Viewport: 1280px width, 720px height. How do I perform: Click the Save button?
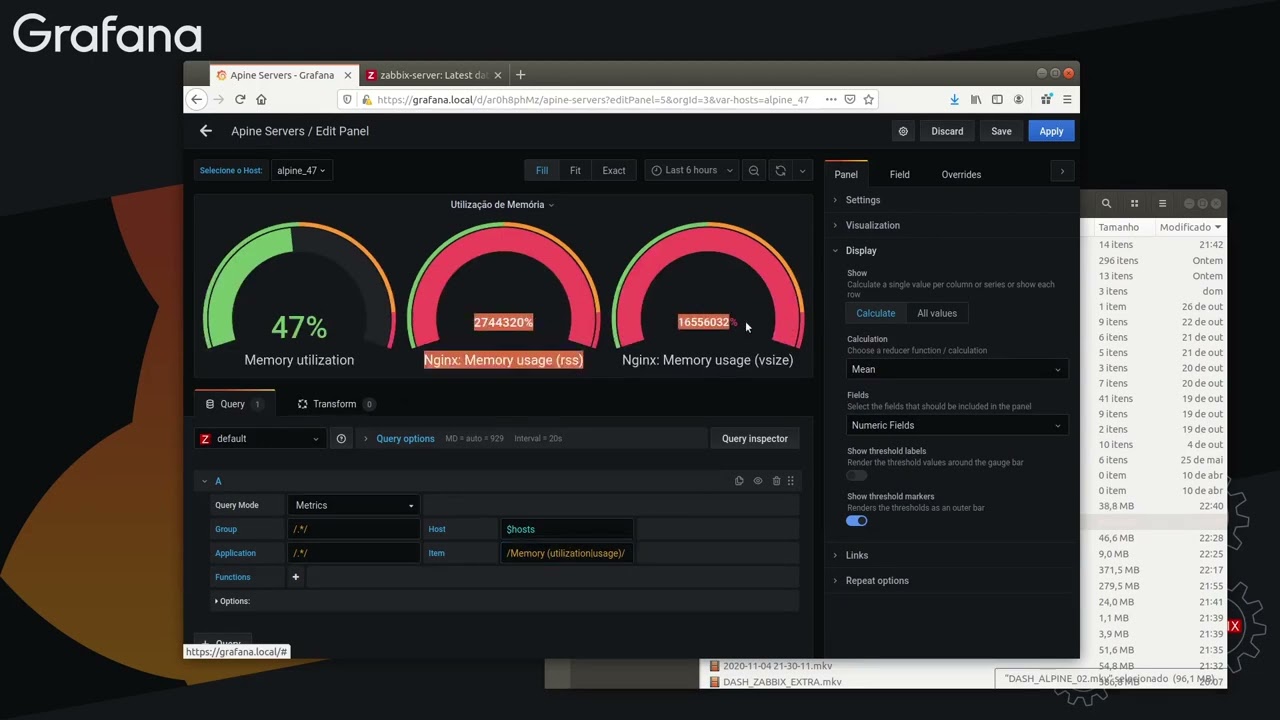[x=1001, y=131]
